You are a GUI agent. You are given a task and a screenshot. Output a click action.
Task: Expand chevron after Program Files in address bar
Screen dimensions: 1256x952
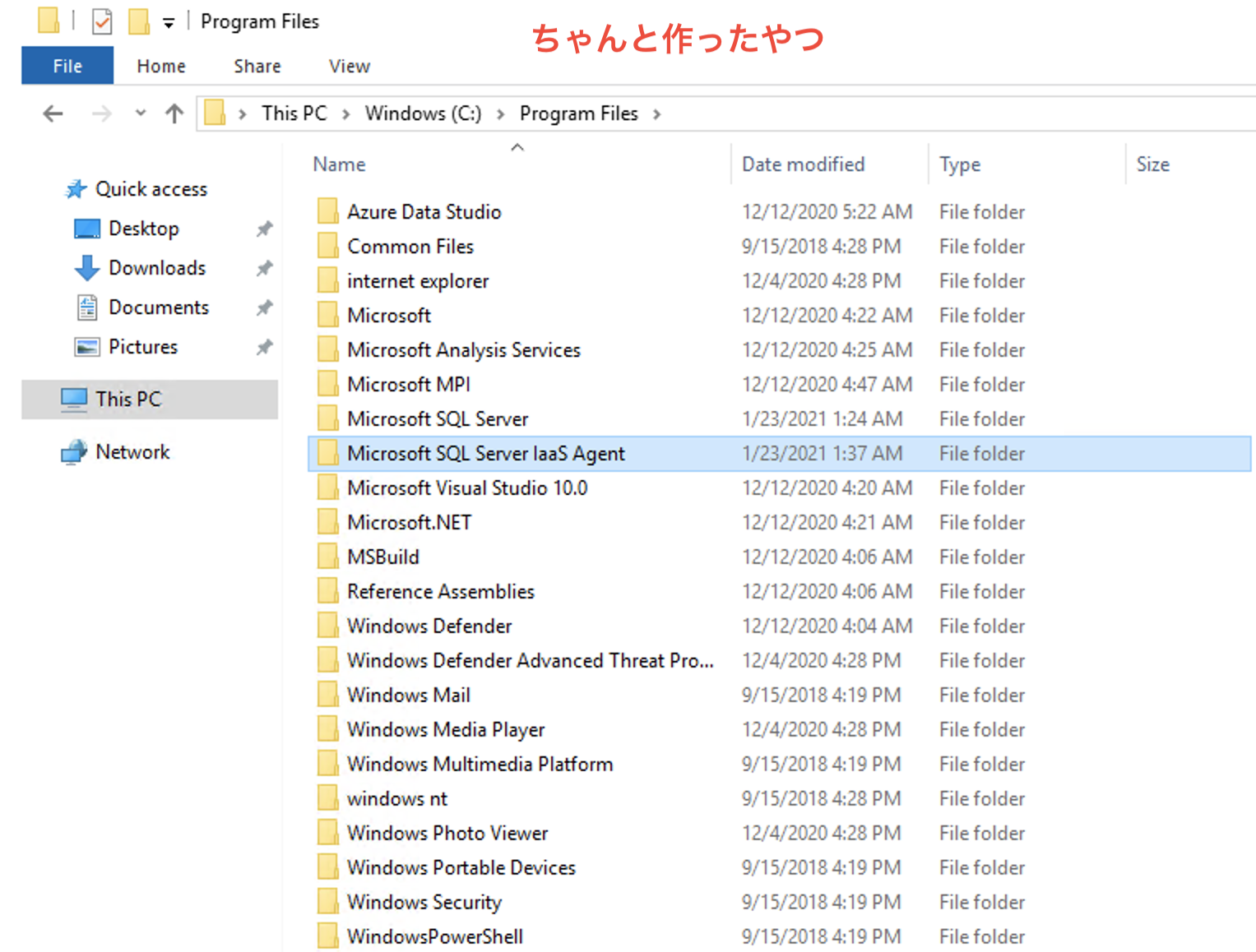pos(656,114)
